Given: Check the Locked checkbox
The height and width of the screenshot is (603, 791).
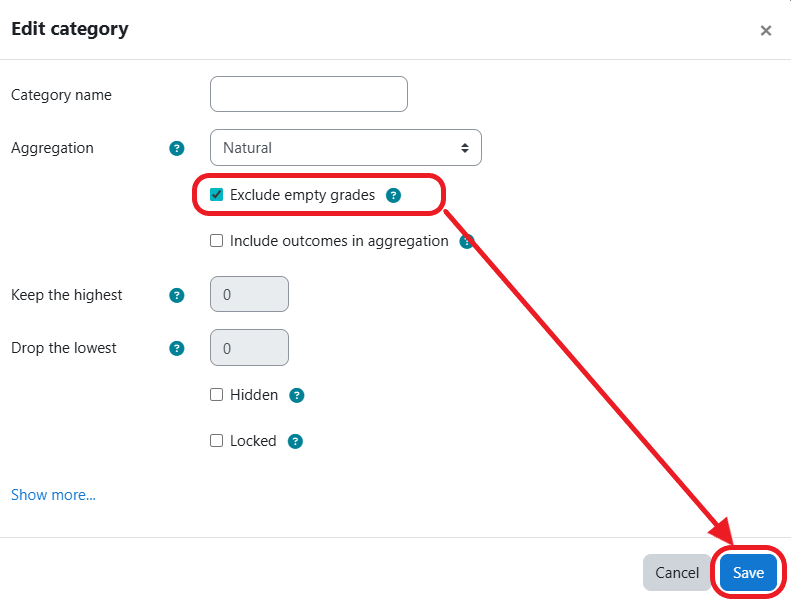Looking at the screenshot, I should coord(216,441).
